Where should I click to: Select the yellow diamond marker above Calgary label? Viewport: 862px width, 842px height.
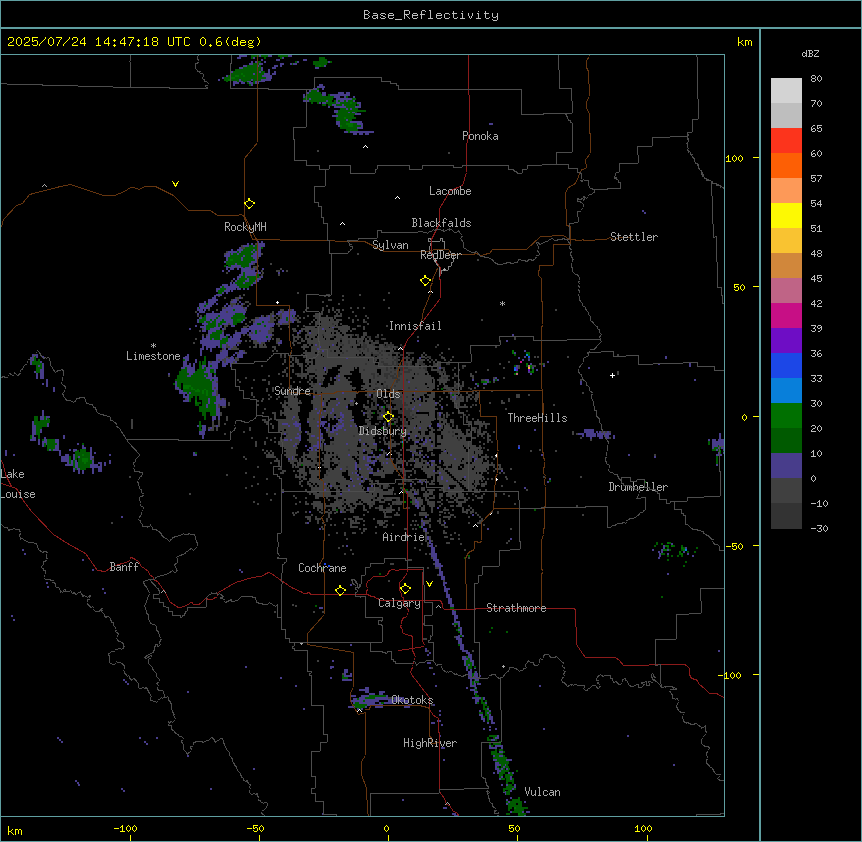click(405, 589)
